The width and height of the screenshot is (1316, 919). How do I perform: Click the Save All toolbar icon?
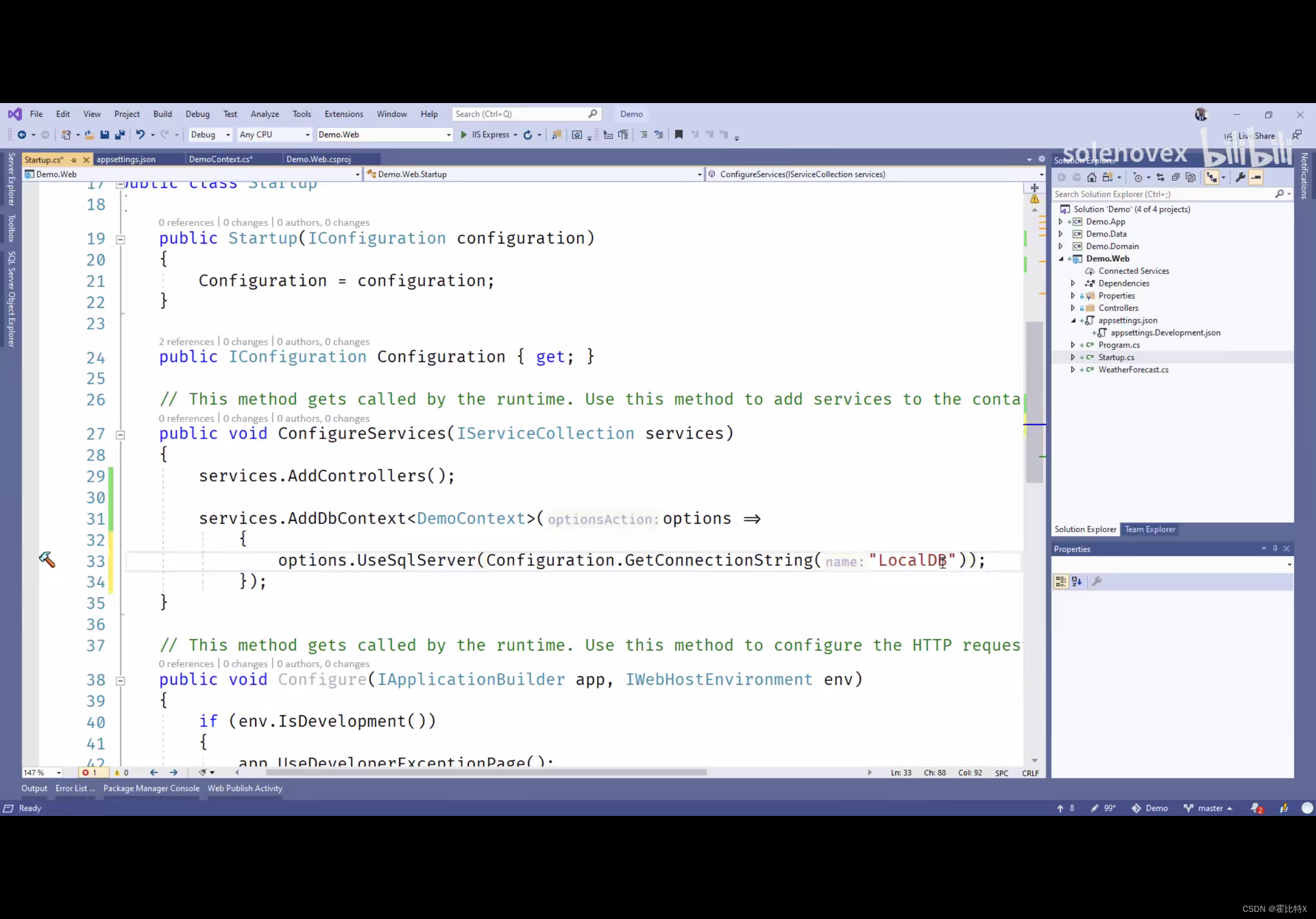point(120,134)
